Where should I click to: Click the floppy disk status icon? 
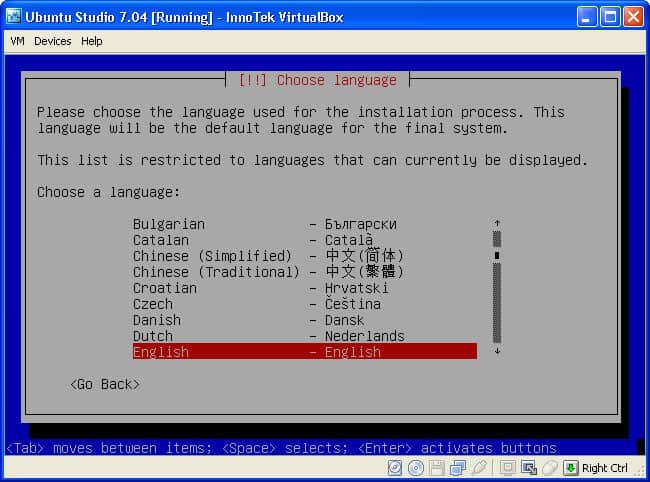[x=437, y=468]
